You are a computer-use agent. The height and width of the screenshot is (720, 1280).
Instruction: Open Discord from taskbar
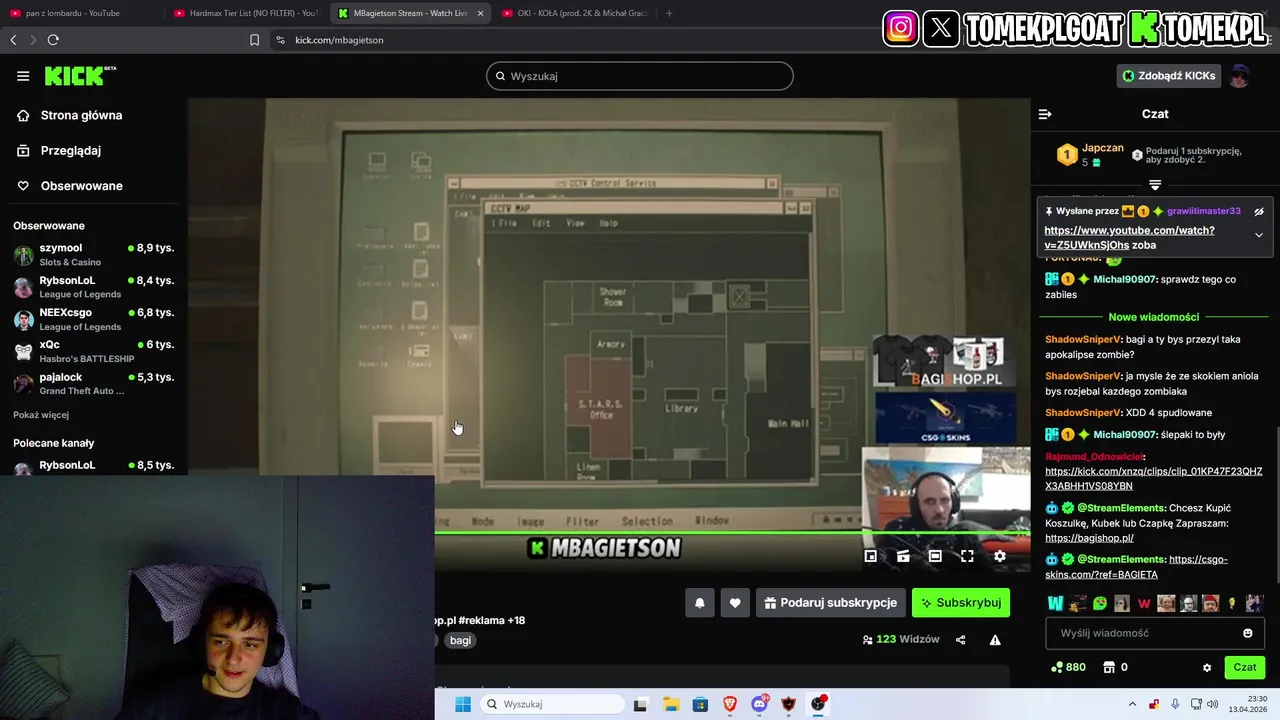(x=759, y=704)
